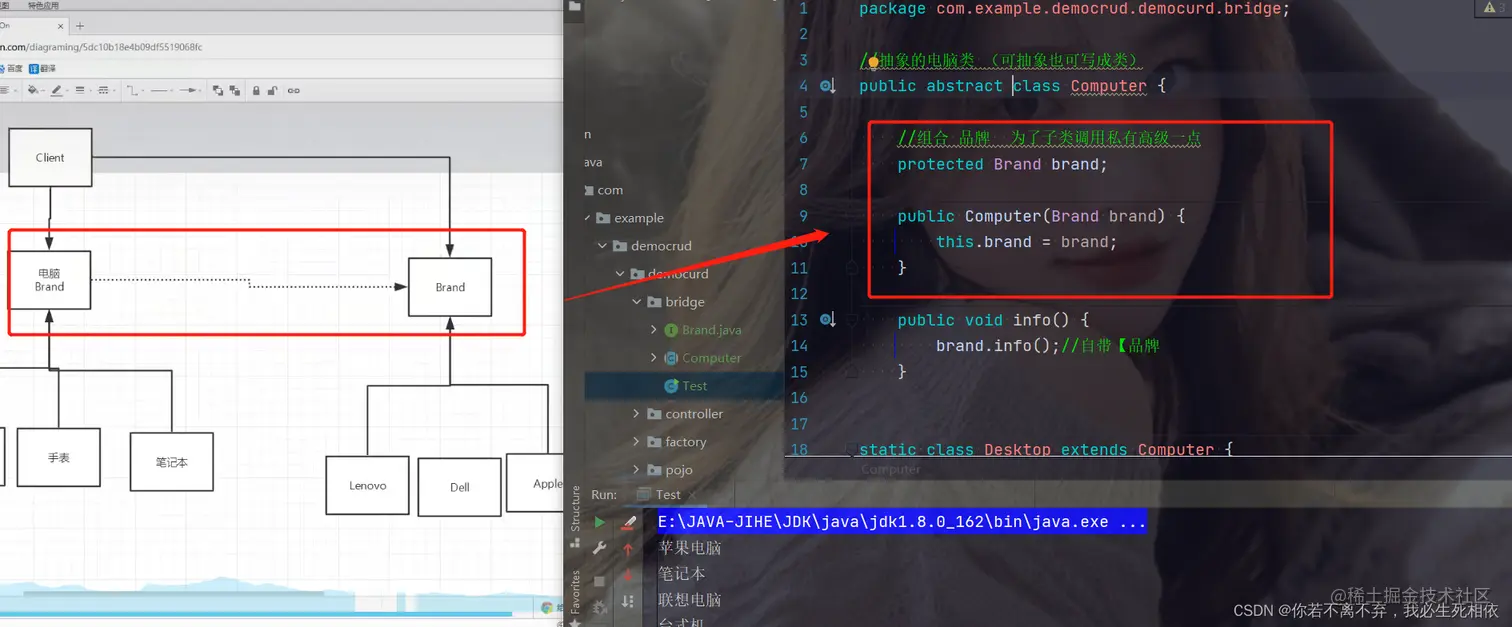The height and width of the screenshot is (627, 1512).
Task: Click the 'protected Brand brand;' code line
Action: pyautogui.click(x=1002, y=164)
